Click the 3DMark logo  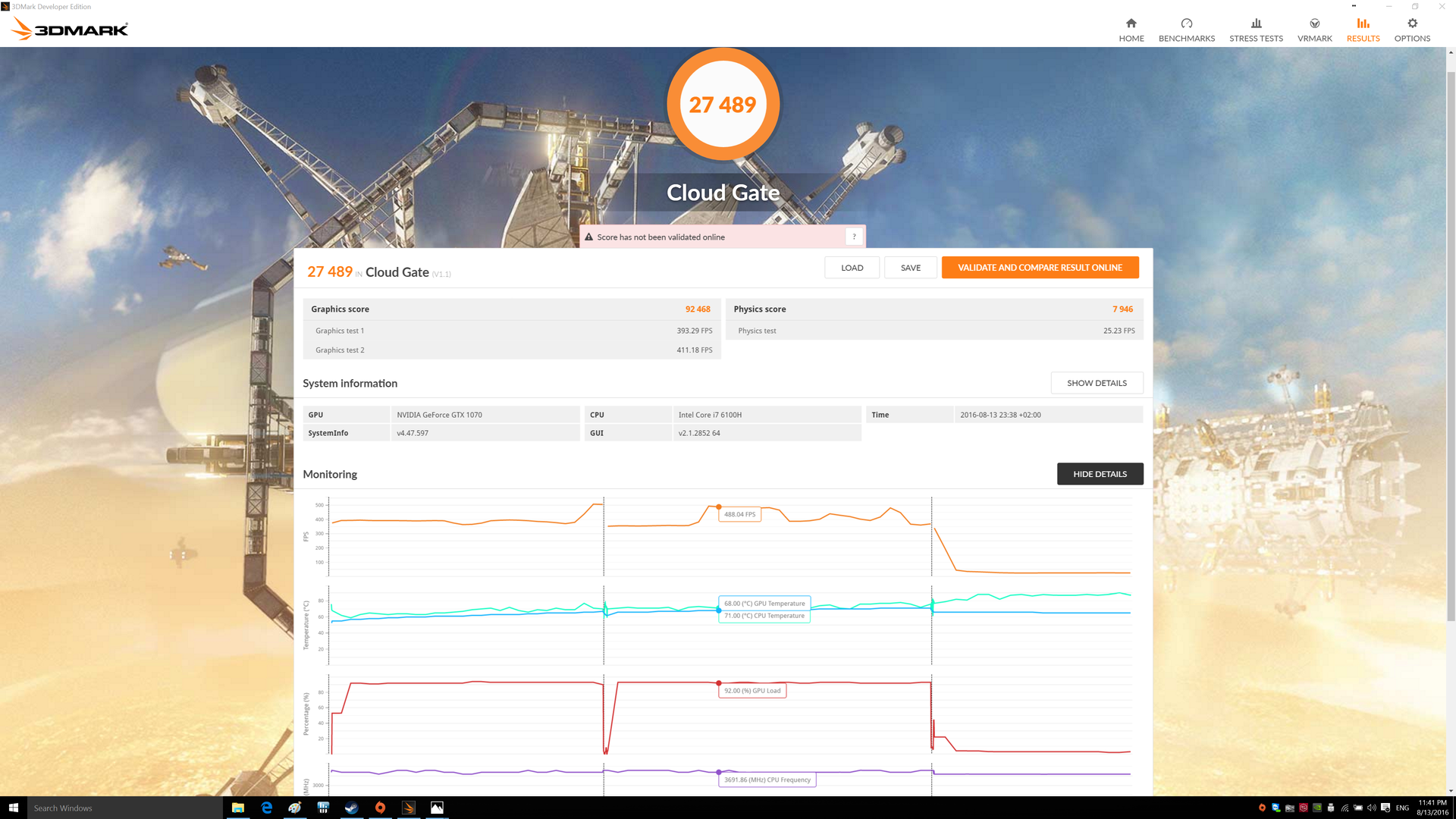(70, 30)
